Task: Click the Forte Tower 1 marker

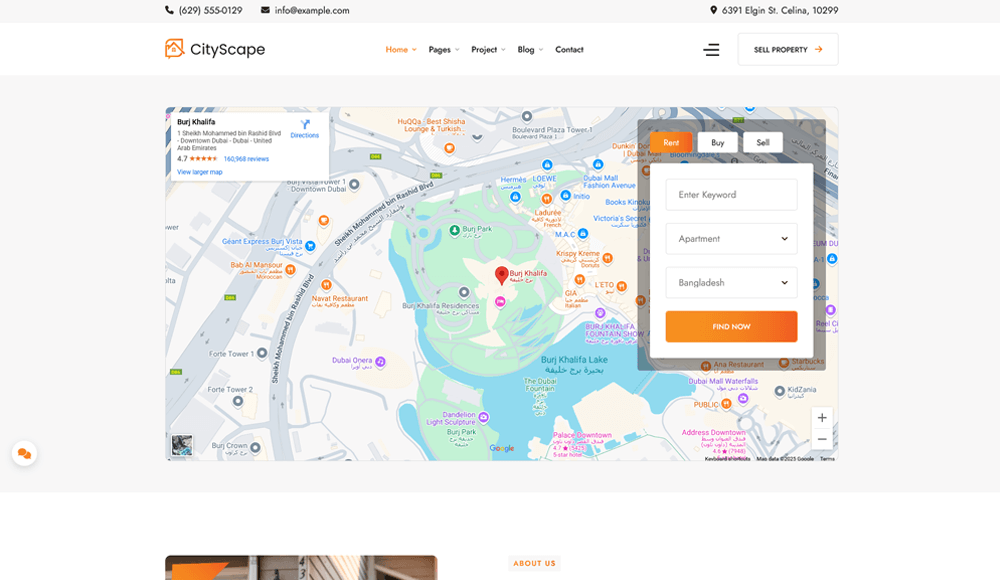Action: point(262,353)
